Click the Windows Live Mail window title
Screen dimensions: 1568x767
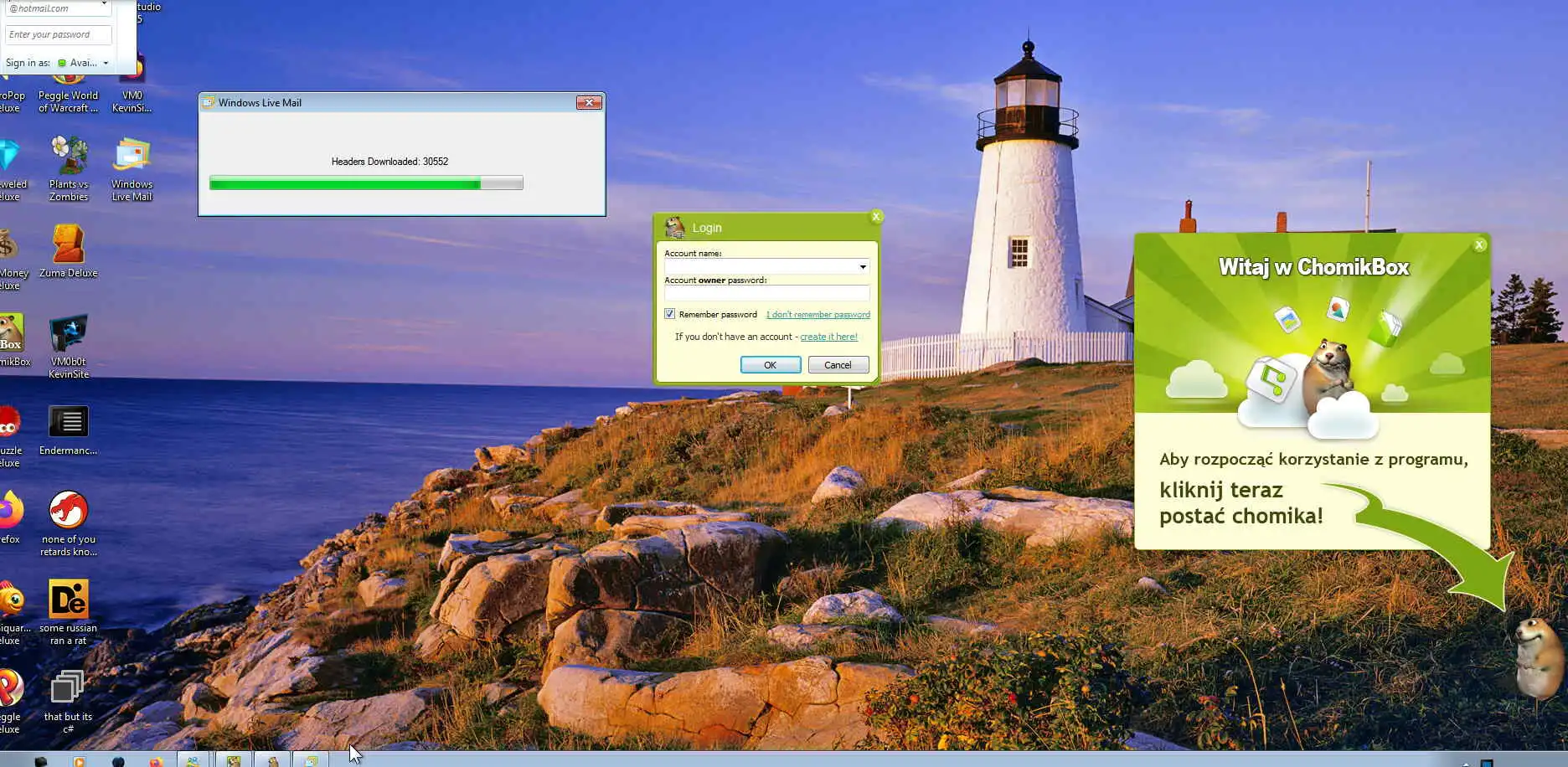pos(260,103)
